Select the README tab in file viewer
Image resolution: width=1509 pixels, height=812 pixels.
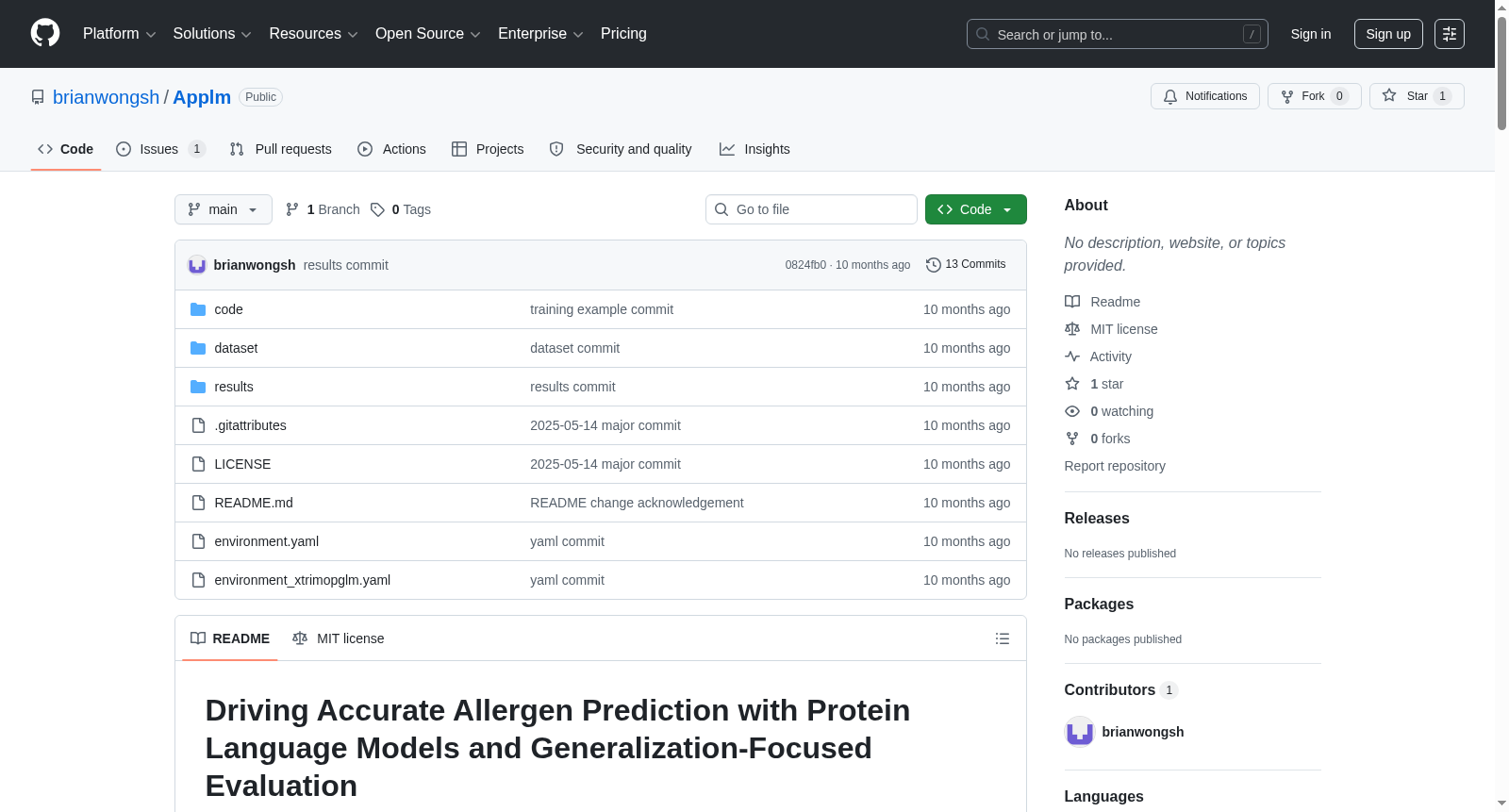[230, 638]
